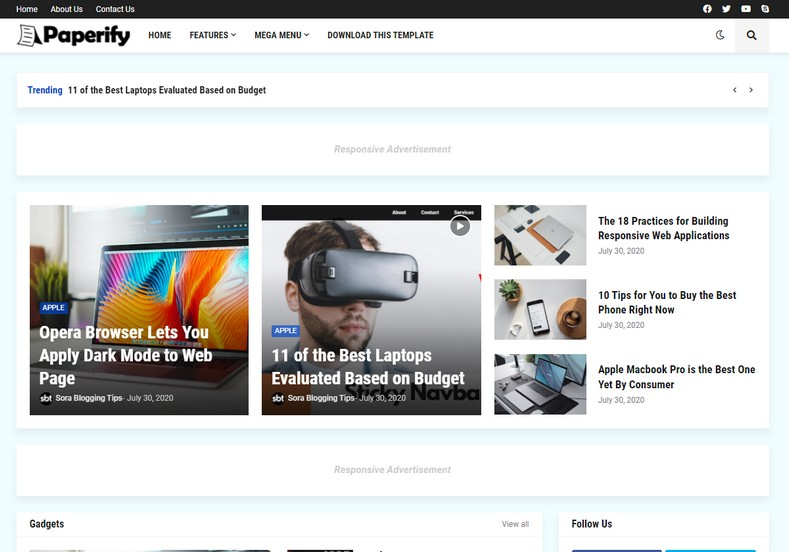Open About Us in top bar
Image resolution: width=789 pixels, height=552 pixels.
coord(66,9)
